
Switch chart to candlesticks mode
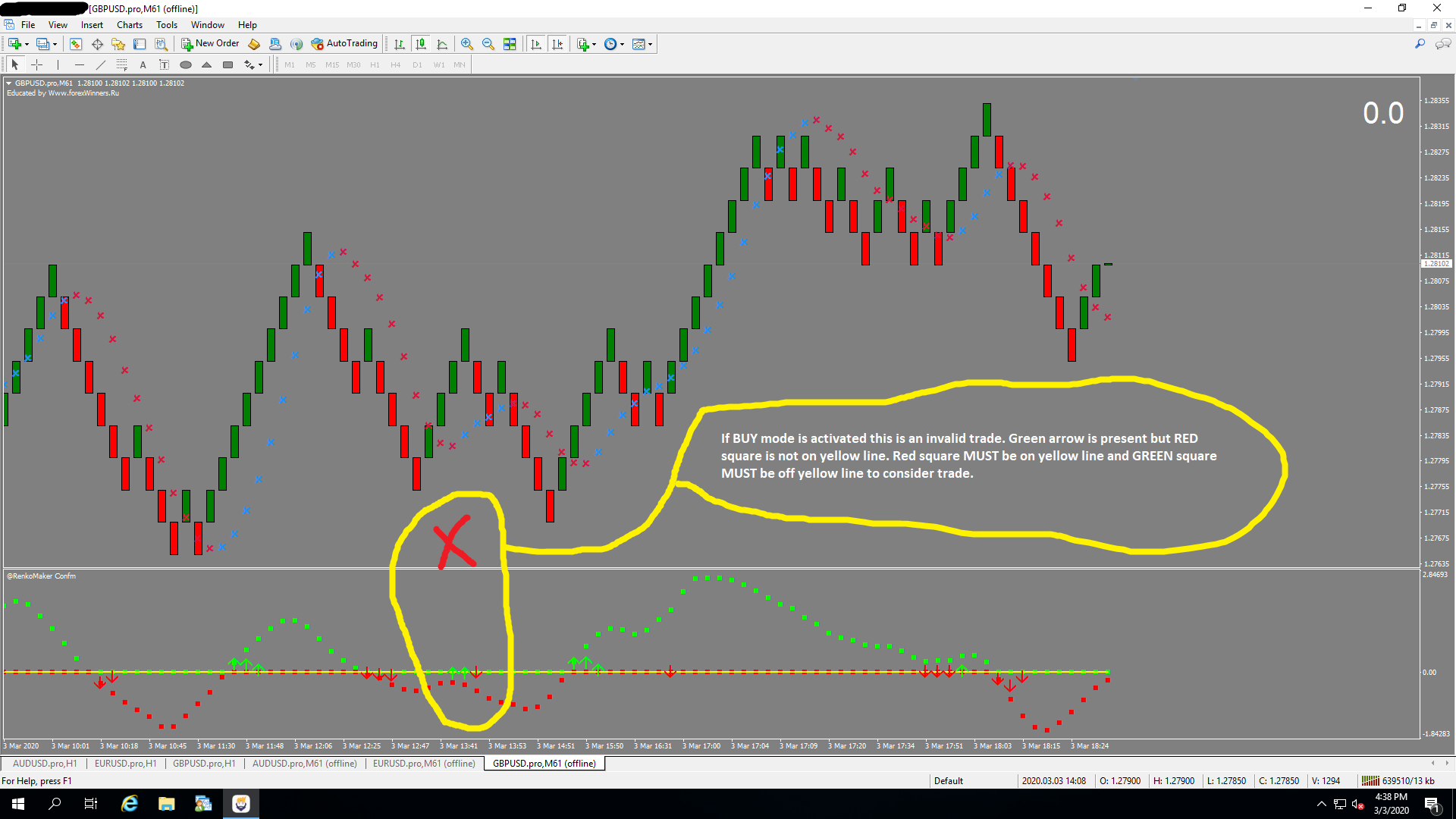click(x=421, y=44)
